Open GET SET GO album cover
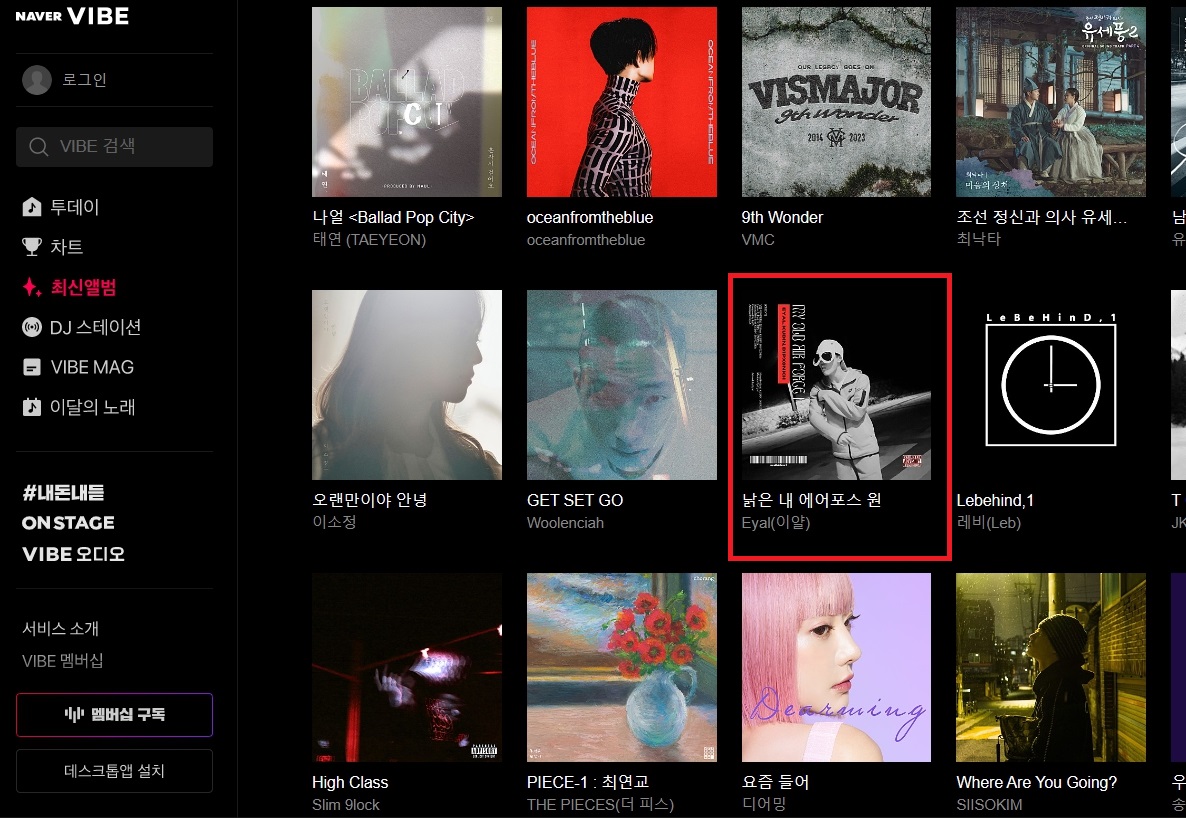Image resolution: width=1186 pixels, height=818 pixels. [x=622, y=384]
